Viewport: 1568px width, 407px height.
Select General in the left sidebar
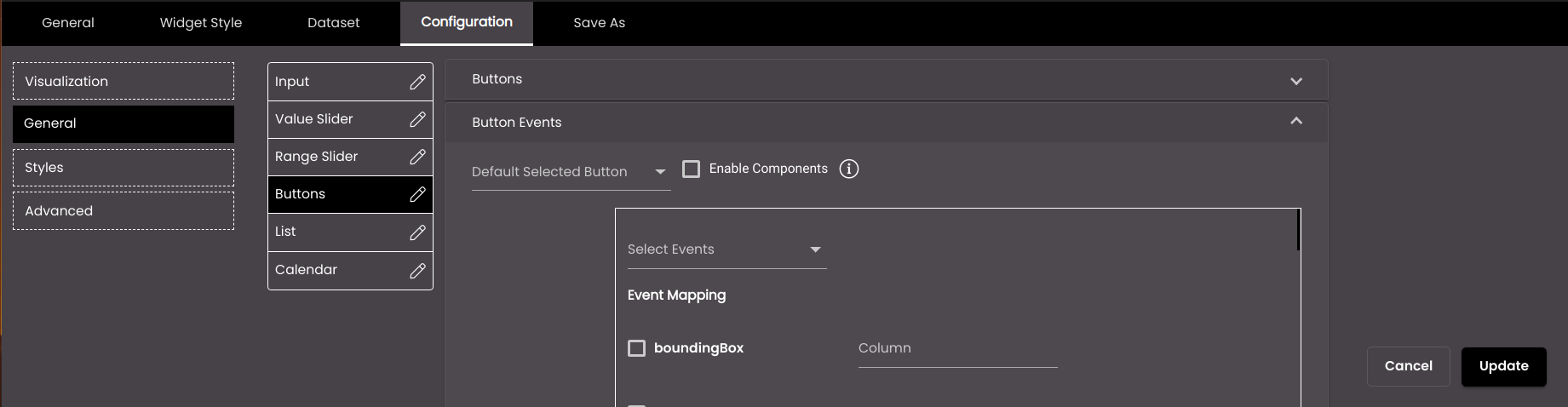point(123,123)
